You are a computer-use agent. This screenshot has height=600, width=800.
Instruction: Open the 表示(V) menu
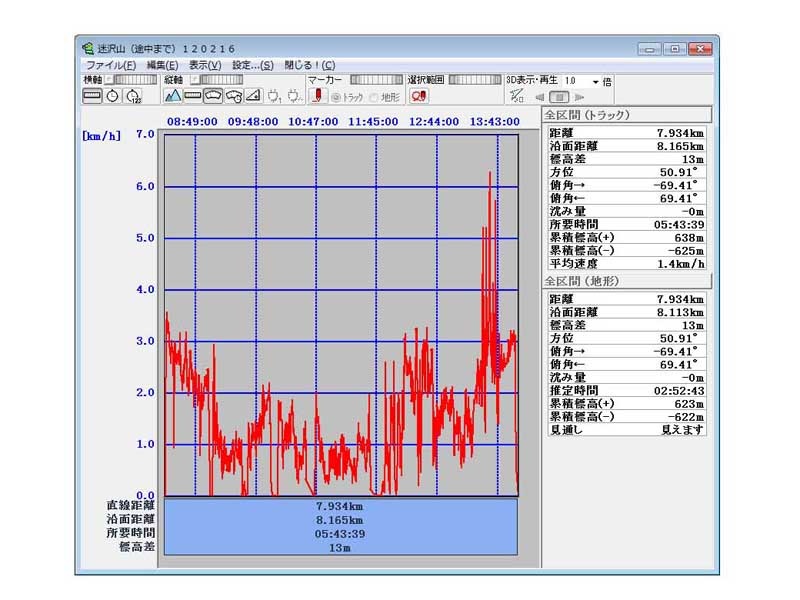tap(205, 65)
